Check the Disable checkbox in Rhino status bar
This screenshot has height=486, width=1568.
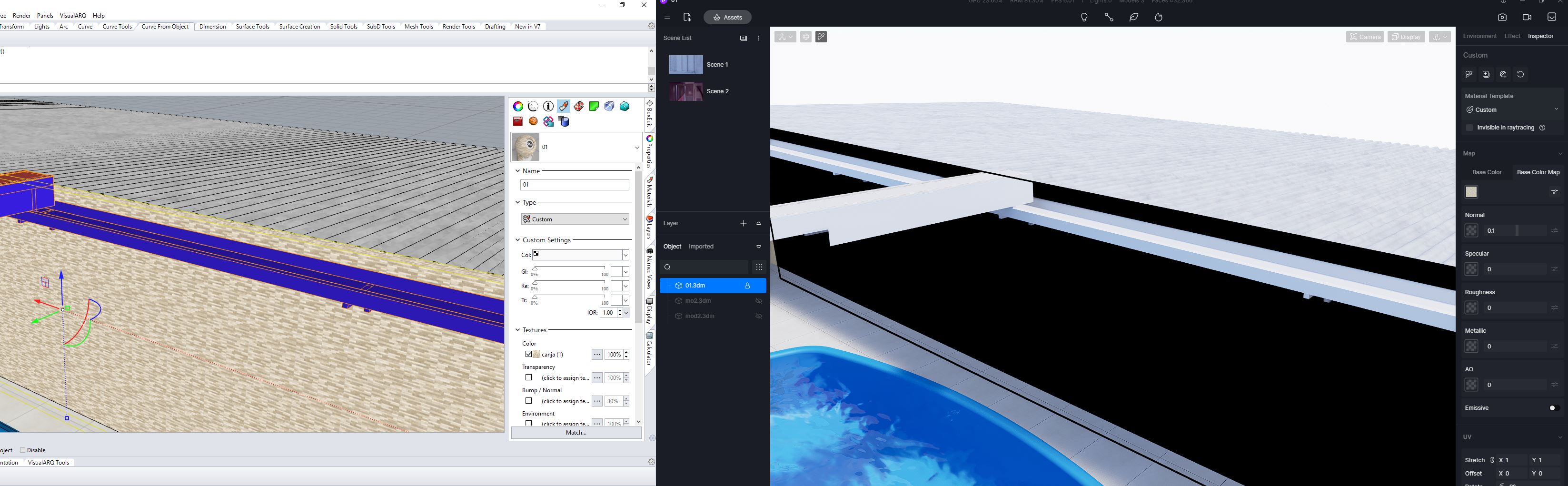pyautogui.click(x=22, y=451)
